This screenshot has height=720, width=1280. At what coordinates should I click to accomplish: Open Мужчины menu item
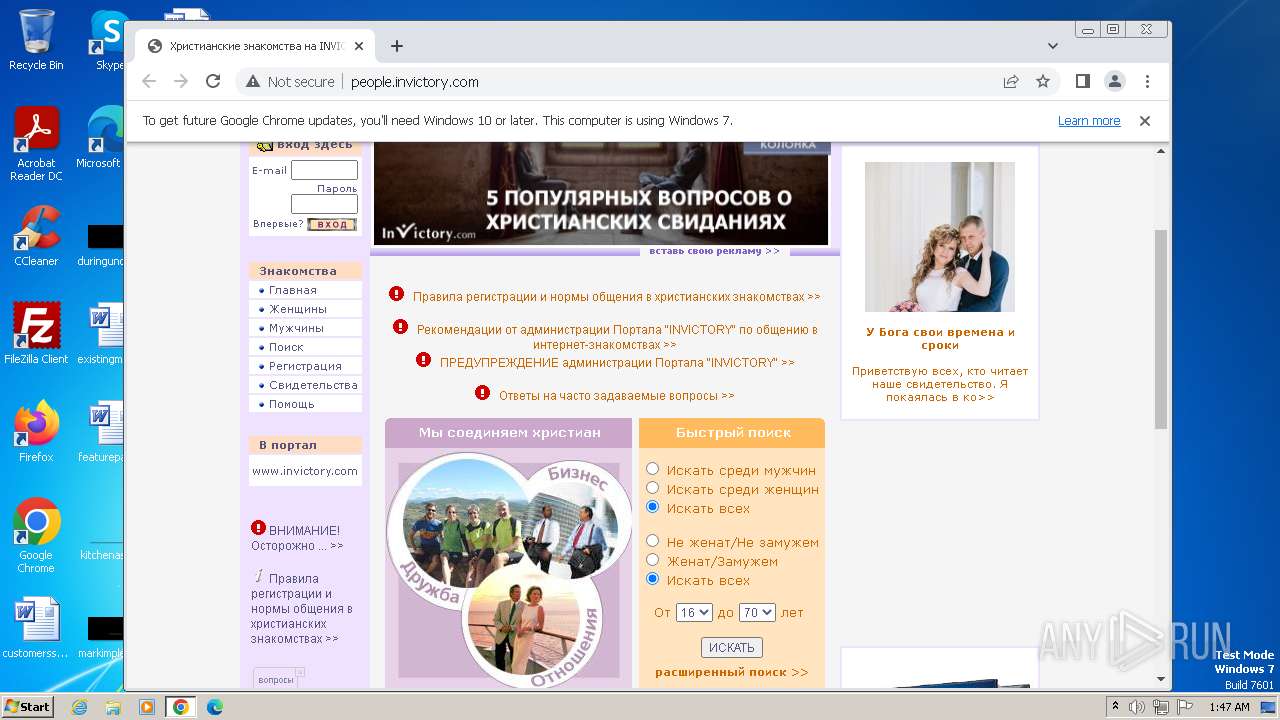[296, 328]
